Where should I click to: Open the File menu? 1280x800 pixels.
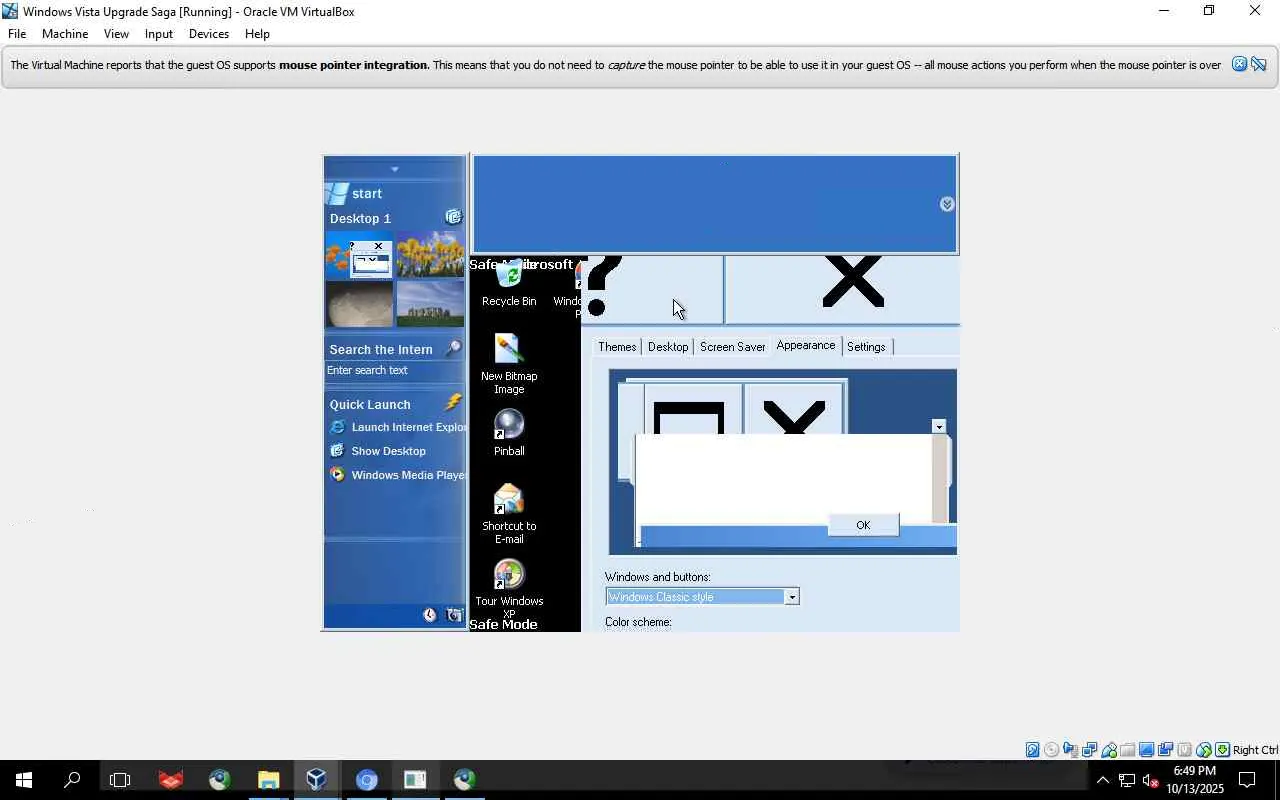coord(17,33)
